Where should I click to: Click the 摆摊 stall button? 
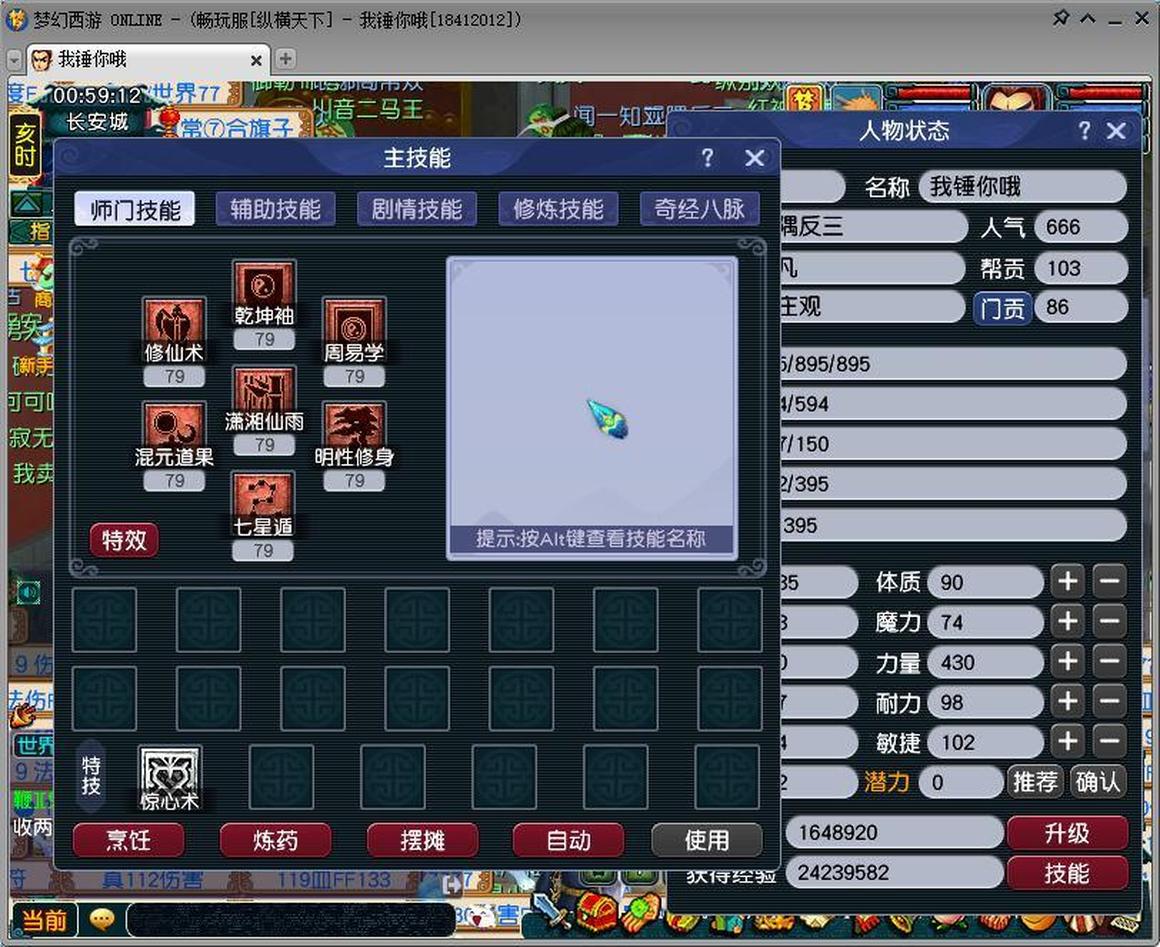click(423, 840)
